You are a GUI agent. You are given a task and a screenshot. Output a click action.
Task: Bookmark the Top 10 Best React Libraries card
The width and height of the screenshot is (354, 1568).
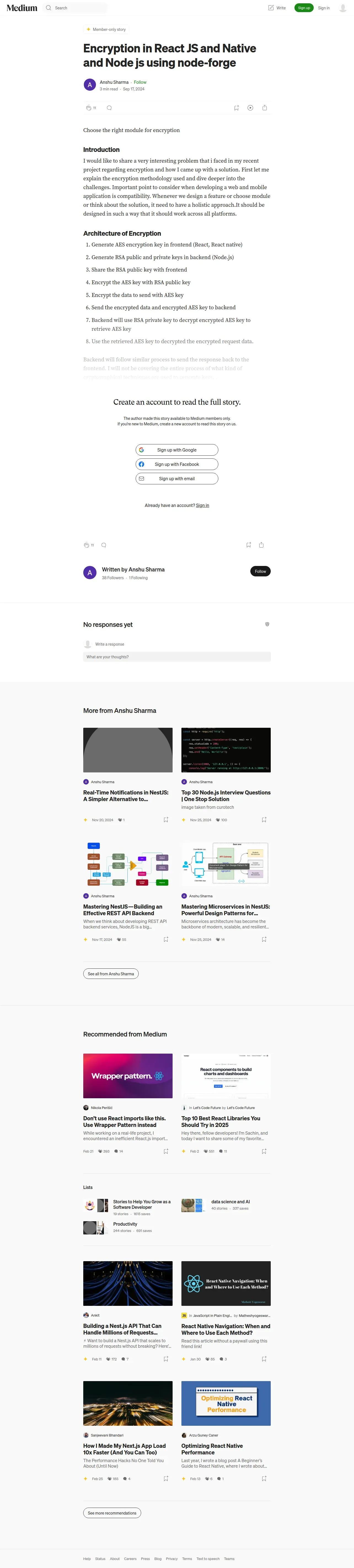coord(264,1151)
